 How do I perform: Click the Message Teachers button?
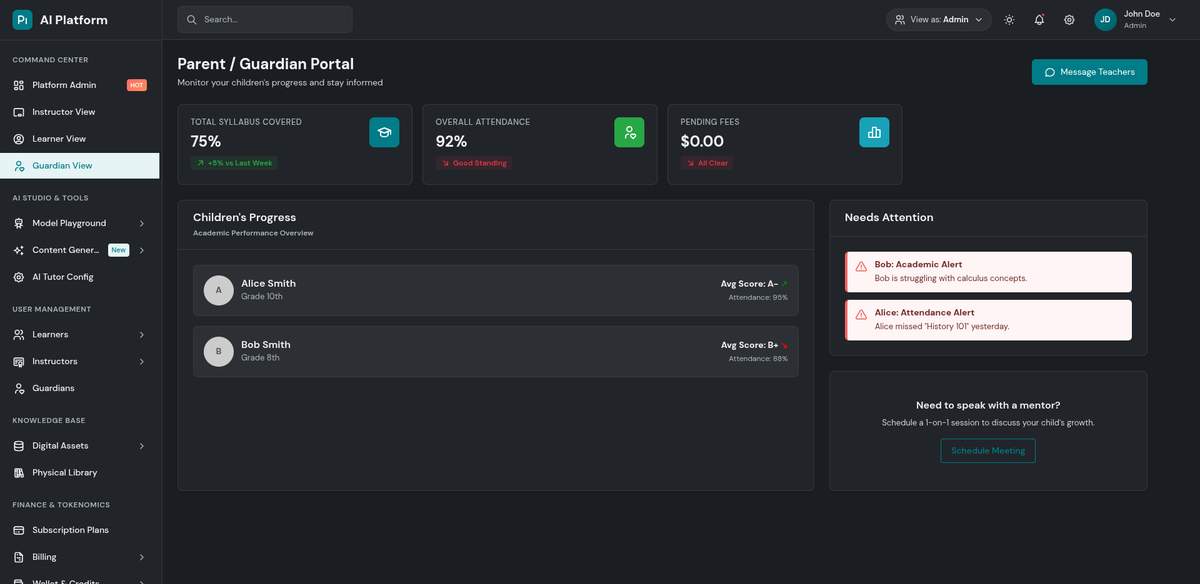click(1089, 72)
